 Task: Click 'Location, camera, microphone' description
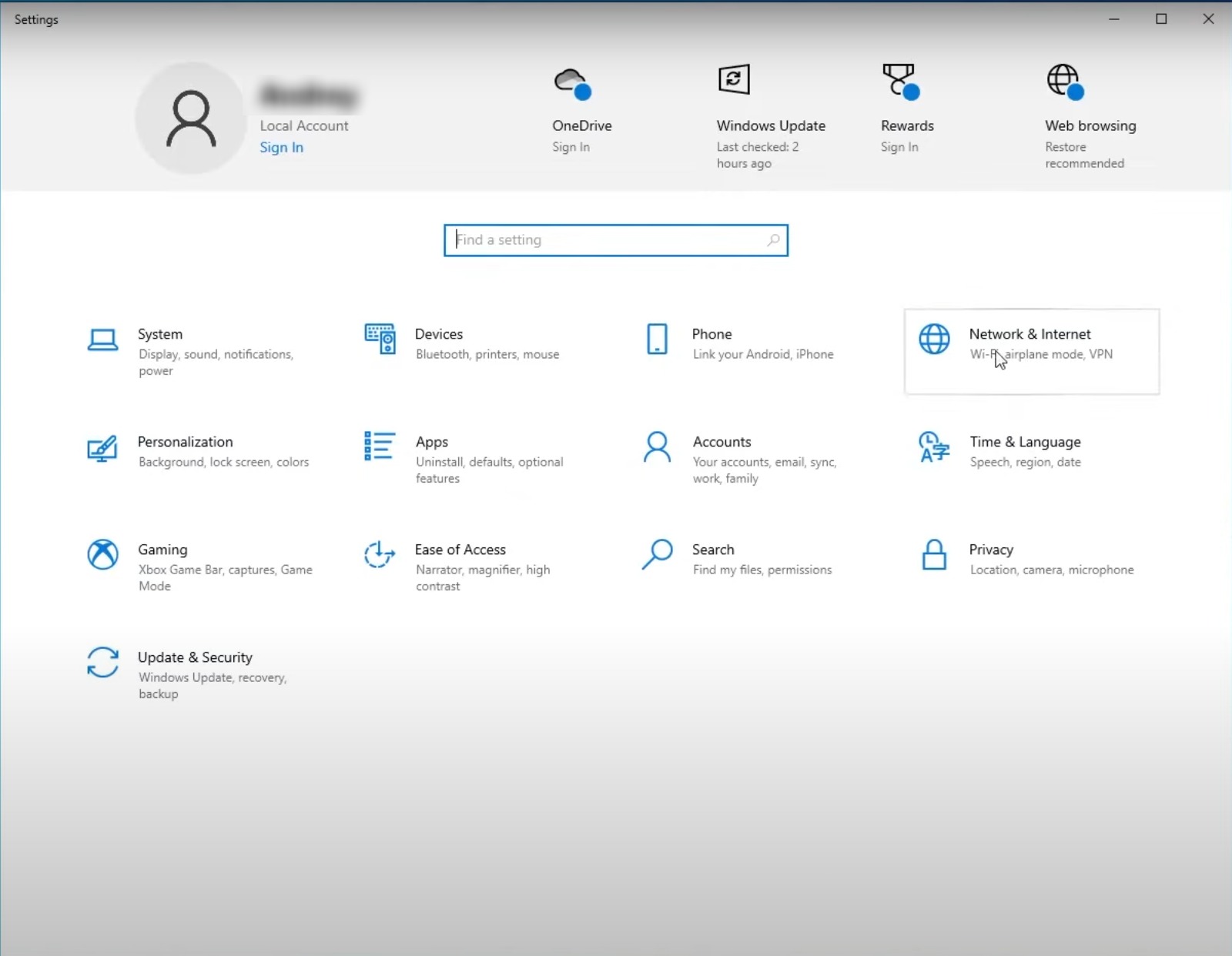pos(1052,570)
